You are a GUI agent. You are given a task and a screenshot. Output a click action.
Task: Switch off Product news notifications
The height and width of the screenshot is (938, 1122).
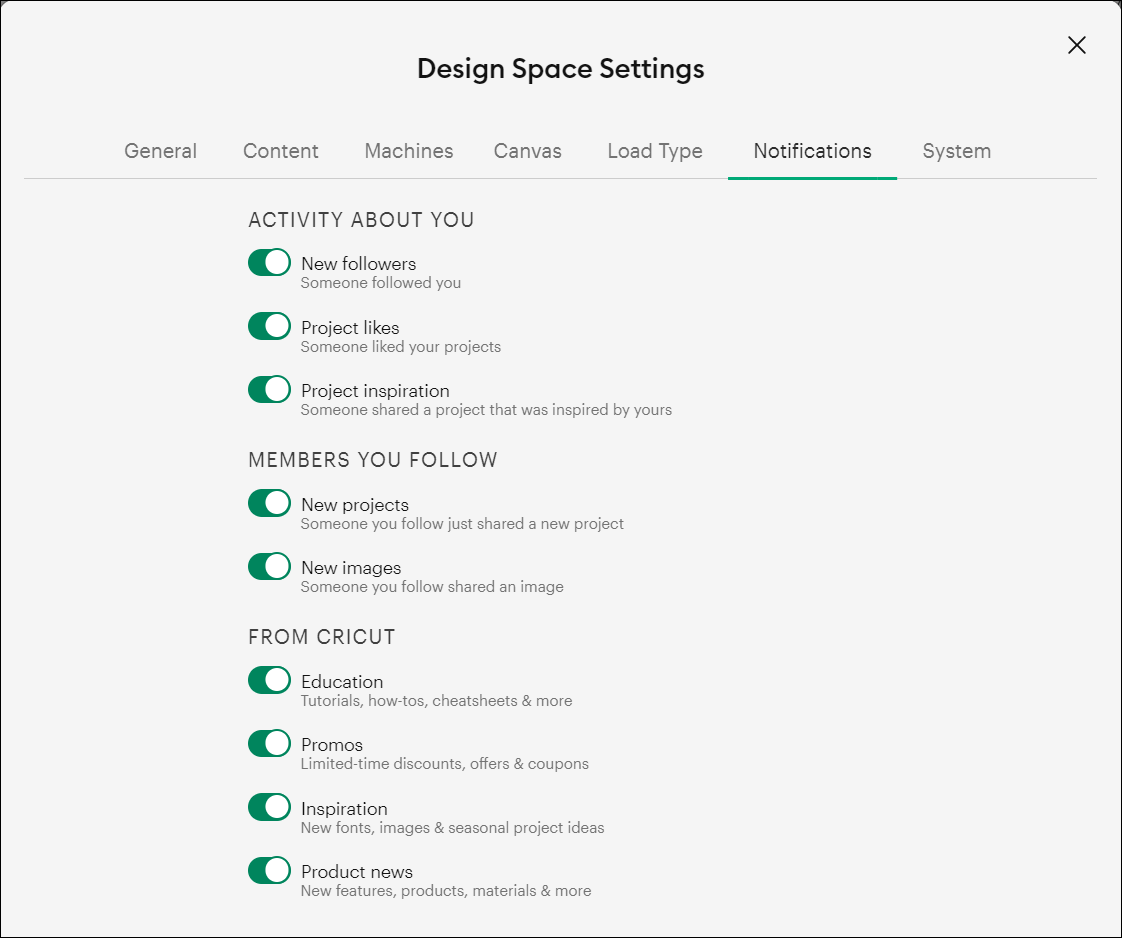(269, 870)
